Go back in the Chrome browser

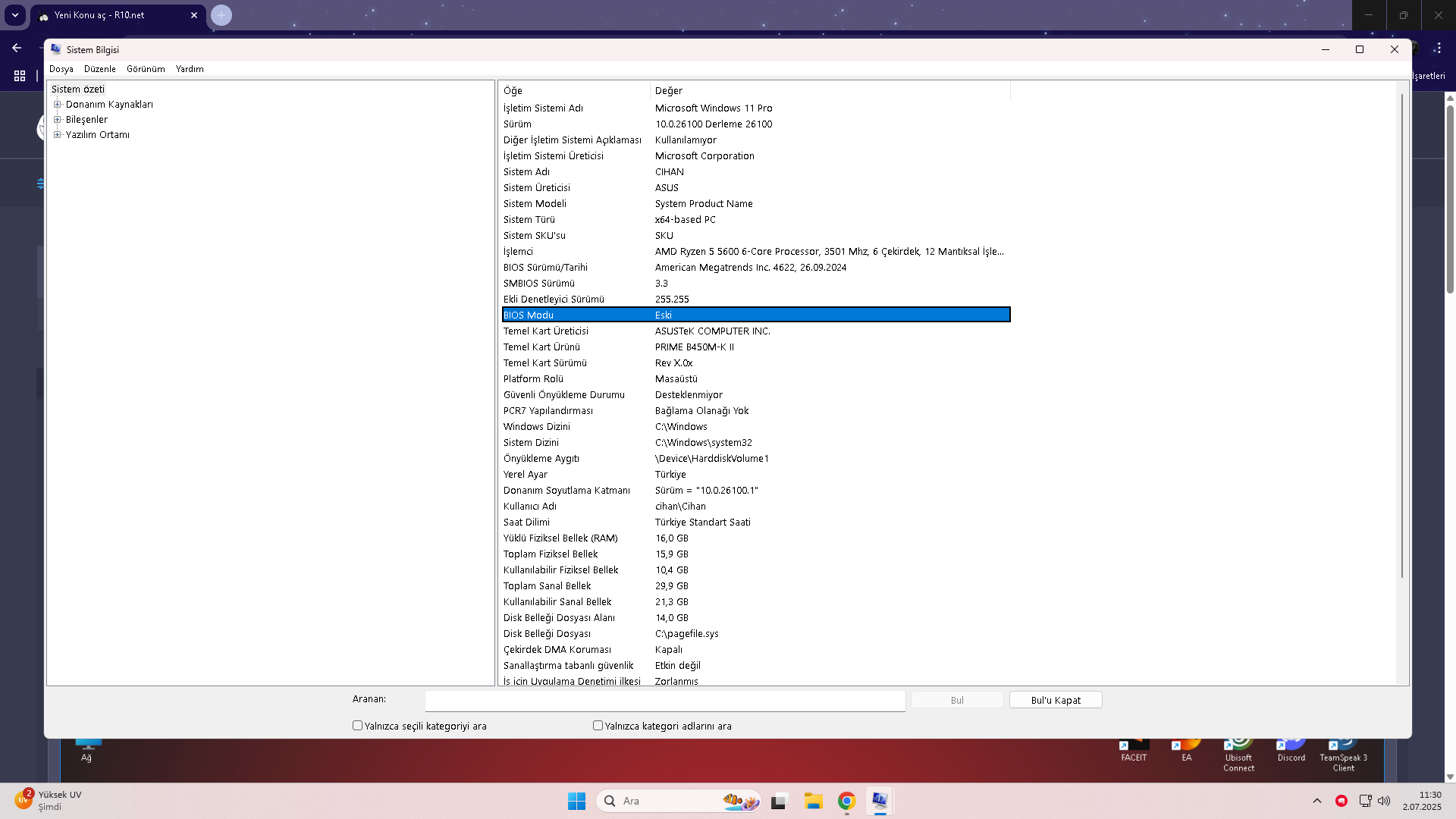click(x=17, y=48)
